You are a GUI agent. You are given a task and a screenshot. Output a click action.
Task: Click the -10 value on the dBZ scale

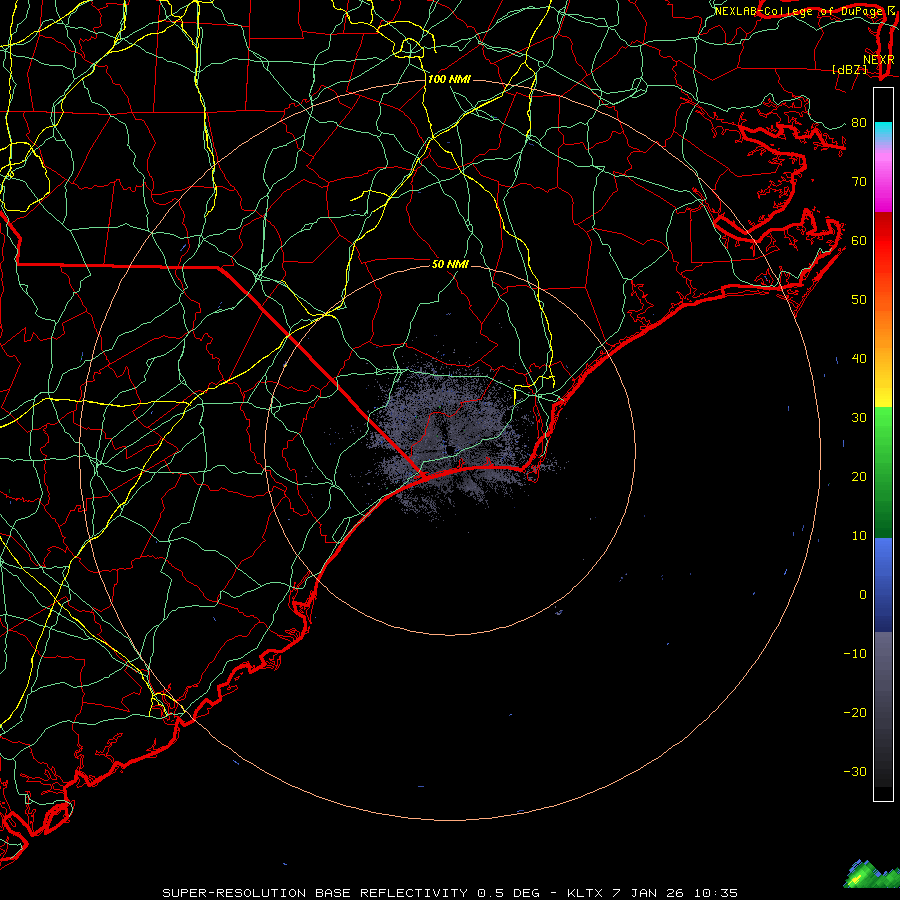pos(855,653)
